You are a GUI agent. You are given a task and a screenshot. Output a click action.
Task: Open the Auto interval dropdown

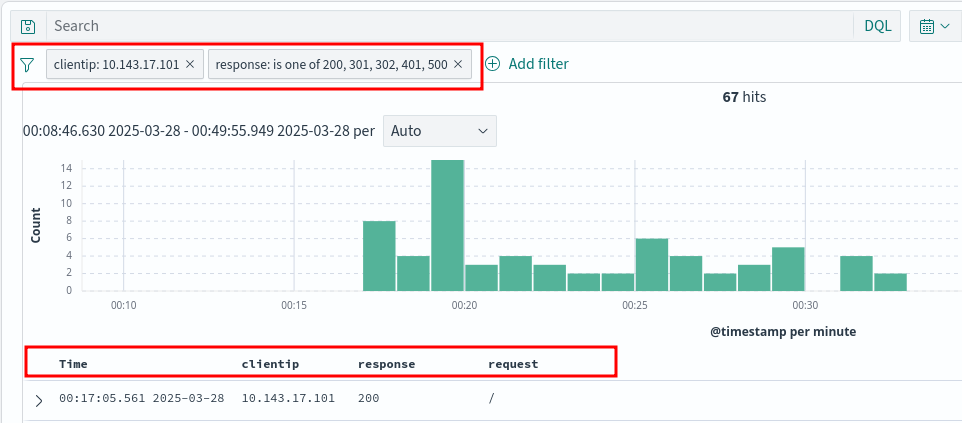[439, 131]
